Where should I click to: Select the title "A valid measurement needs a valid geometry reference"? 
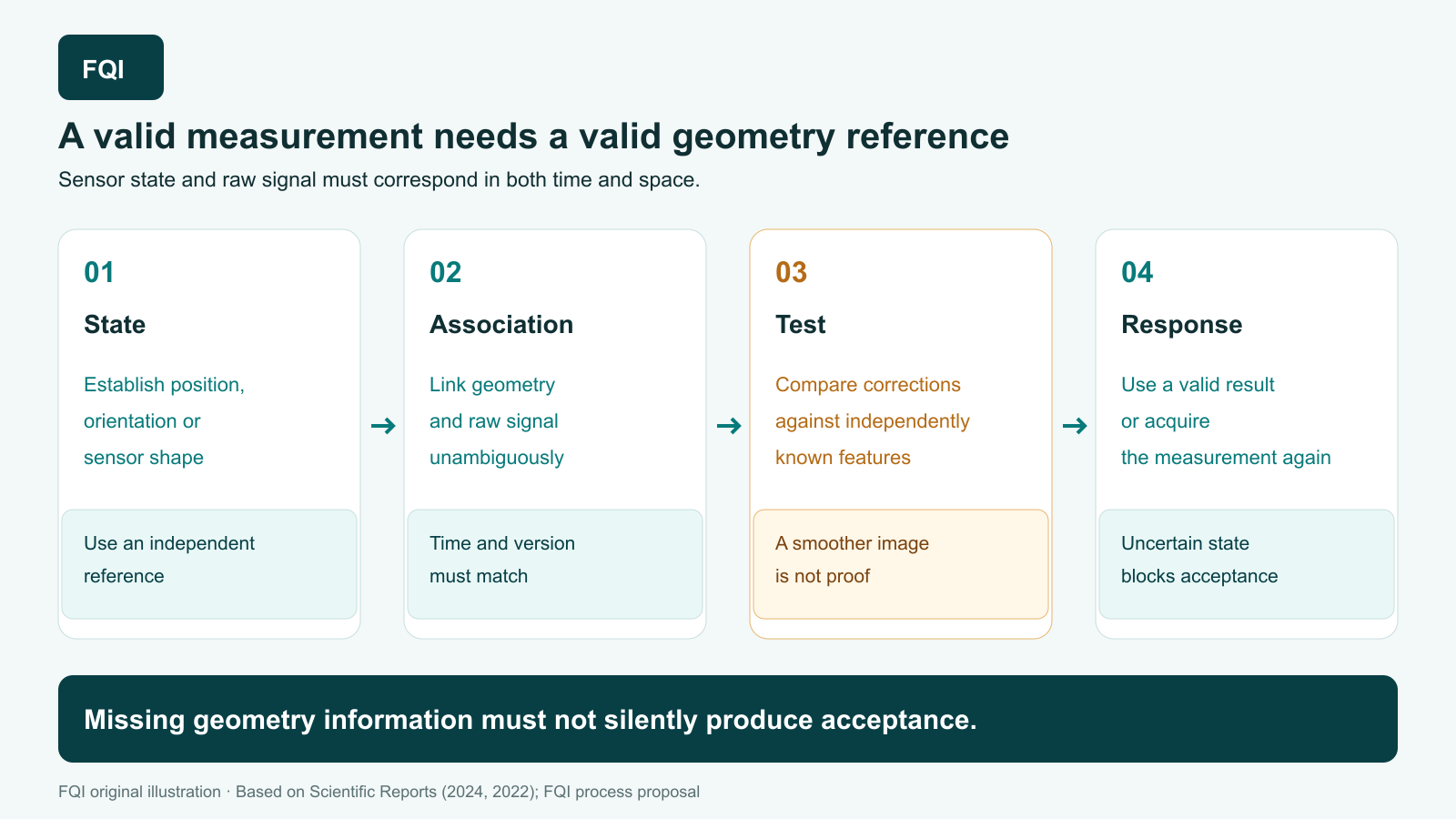coord(533,136)
